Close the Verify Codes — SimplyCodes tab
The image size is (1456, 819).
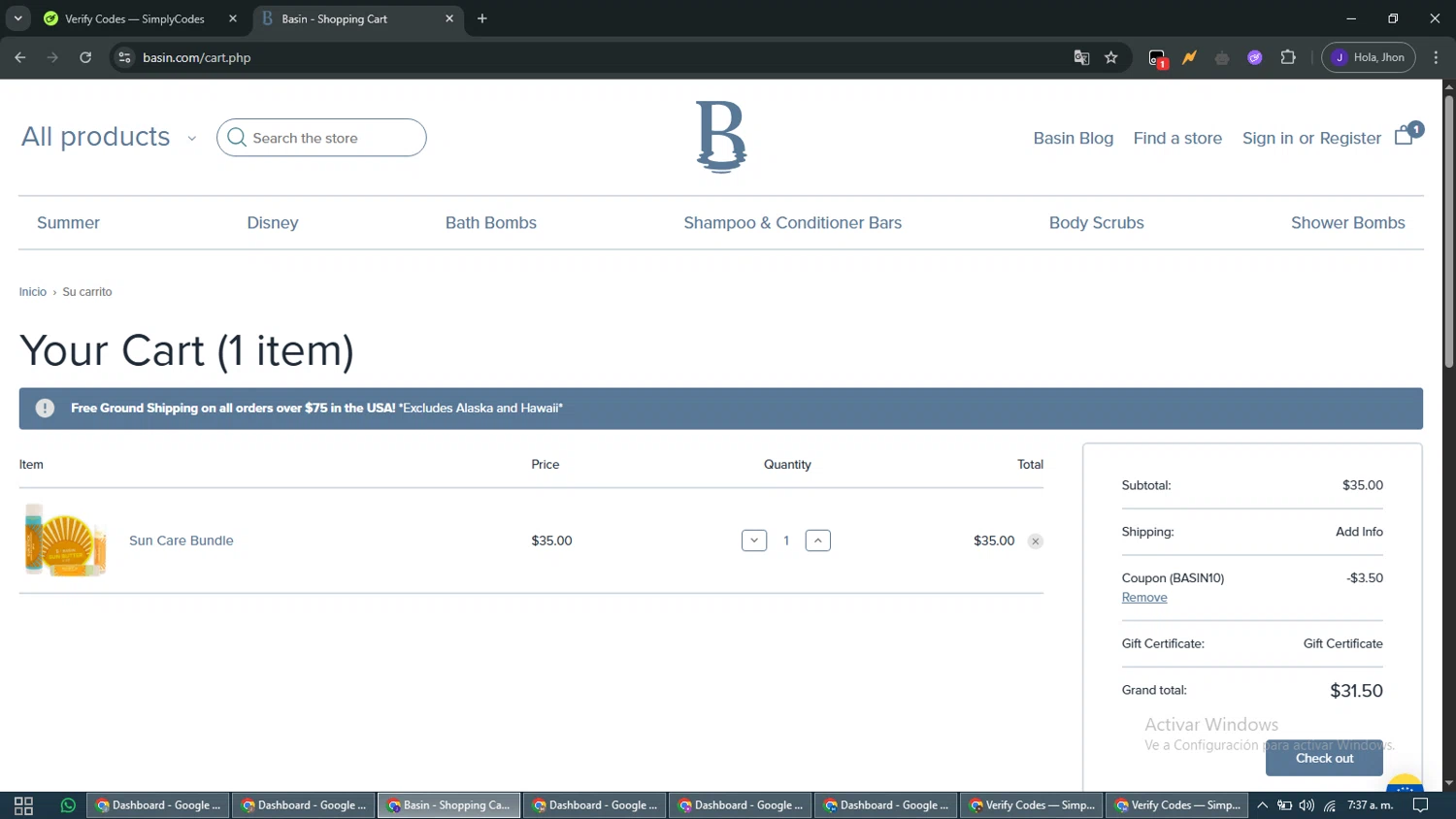233,18
